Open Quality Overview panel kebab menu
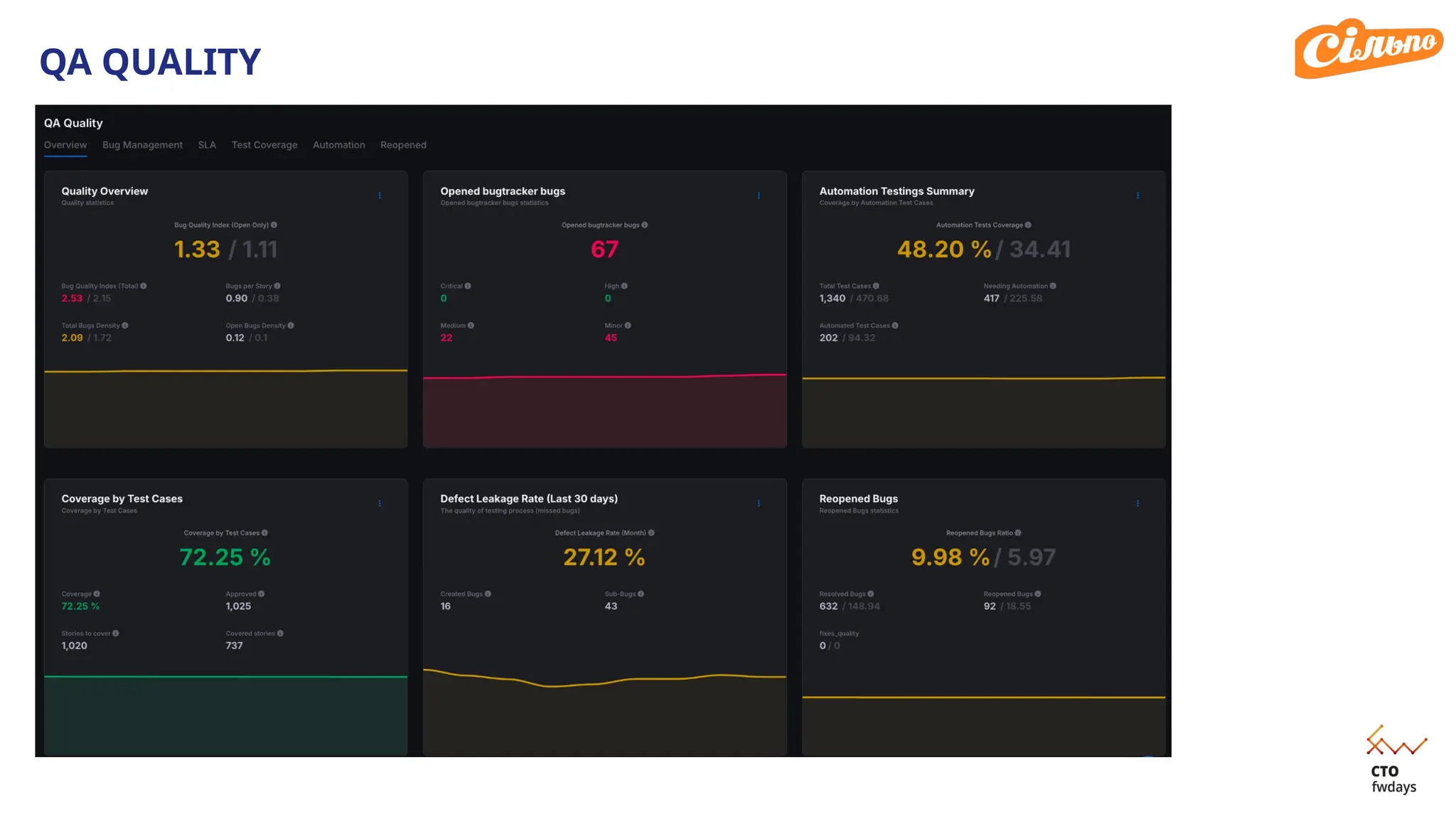This screenshot has height=819, width=1456. (380, 196)
